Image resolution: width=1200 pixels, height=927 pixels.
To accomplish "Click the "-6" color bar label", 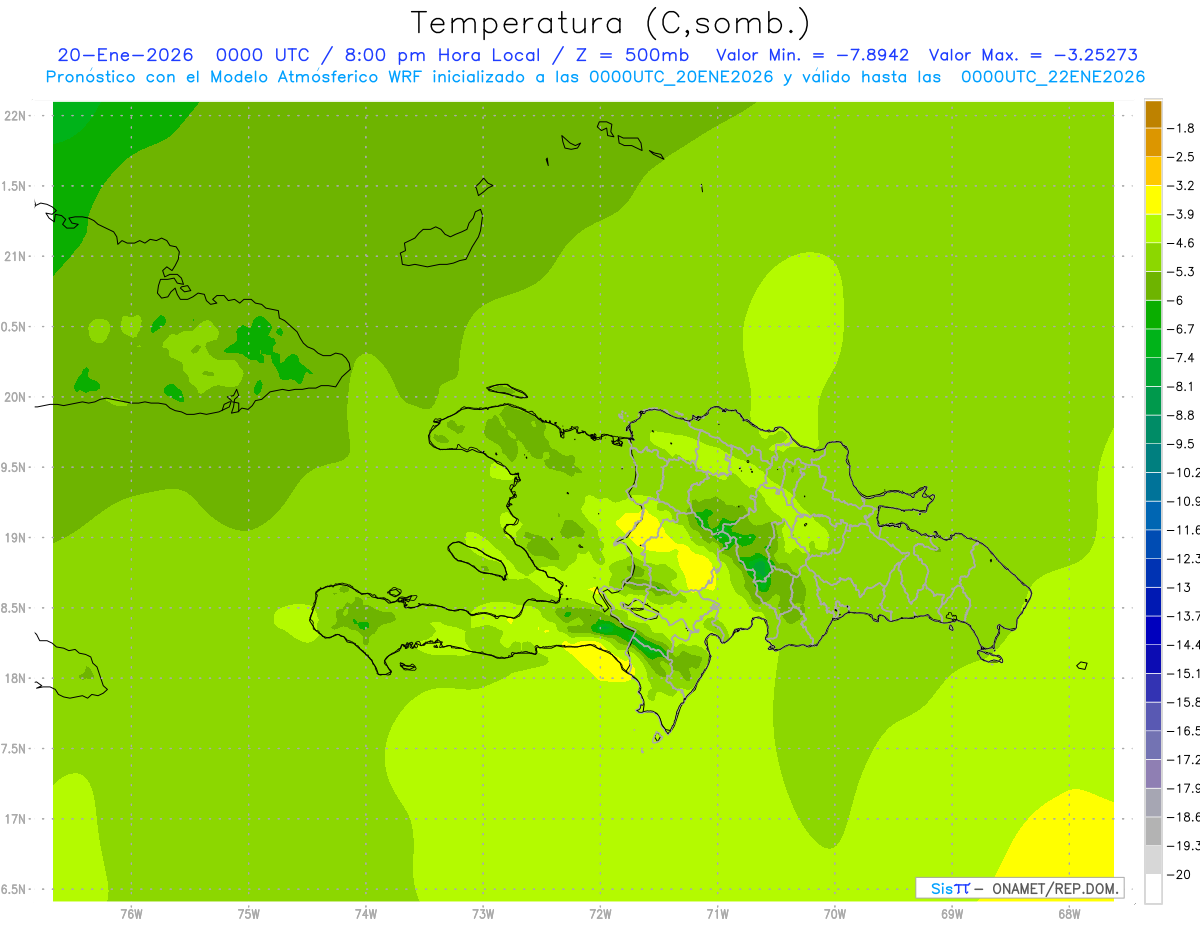I will tap(1176, 300).
